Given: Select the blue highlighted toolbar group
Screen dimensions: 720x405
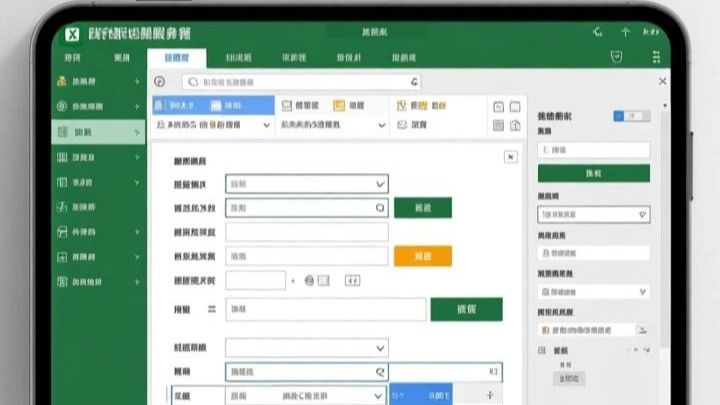Looking at the screenshot, I should click(x=214, y=106).
